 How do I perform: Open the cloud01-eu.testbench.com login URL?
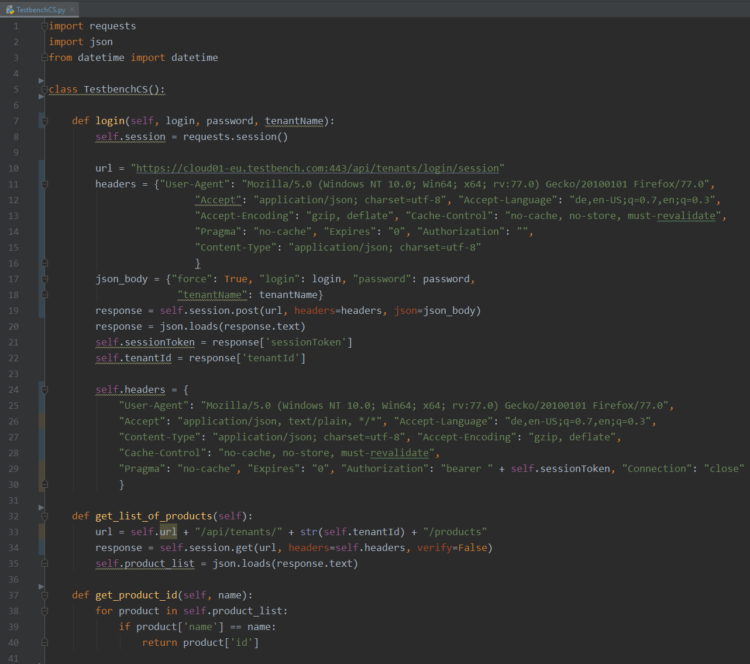[318, 168]
